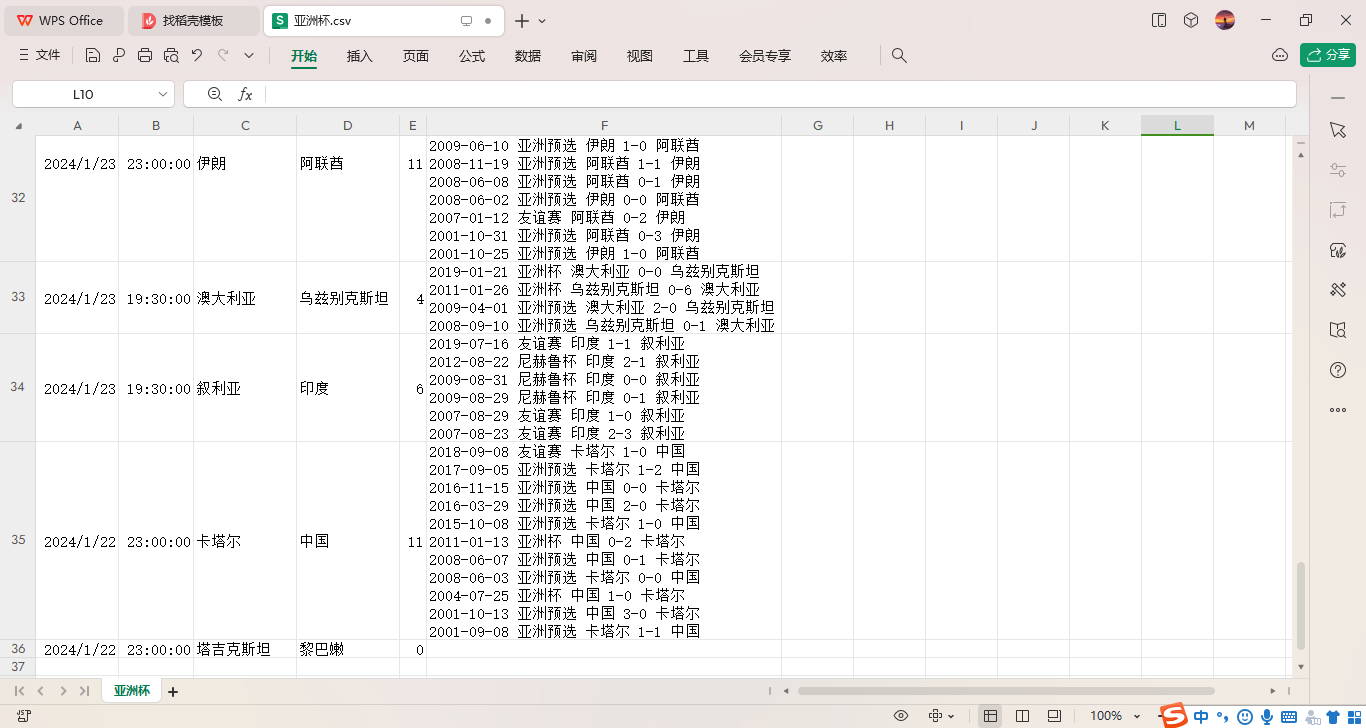The height and width of the screenshot is (728, 1366).
Task: Click the print icon in quick toolbar
Action: (x=145, y=56)
